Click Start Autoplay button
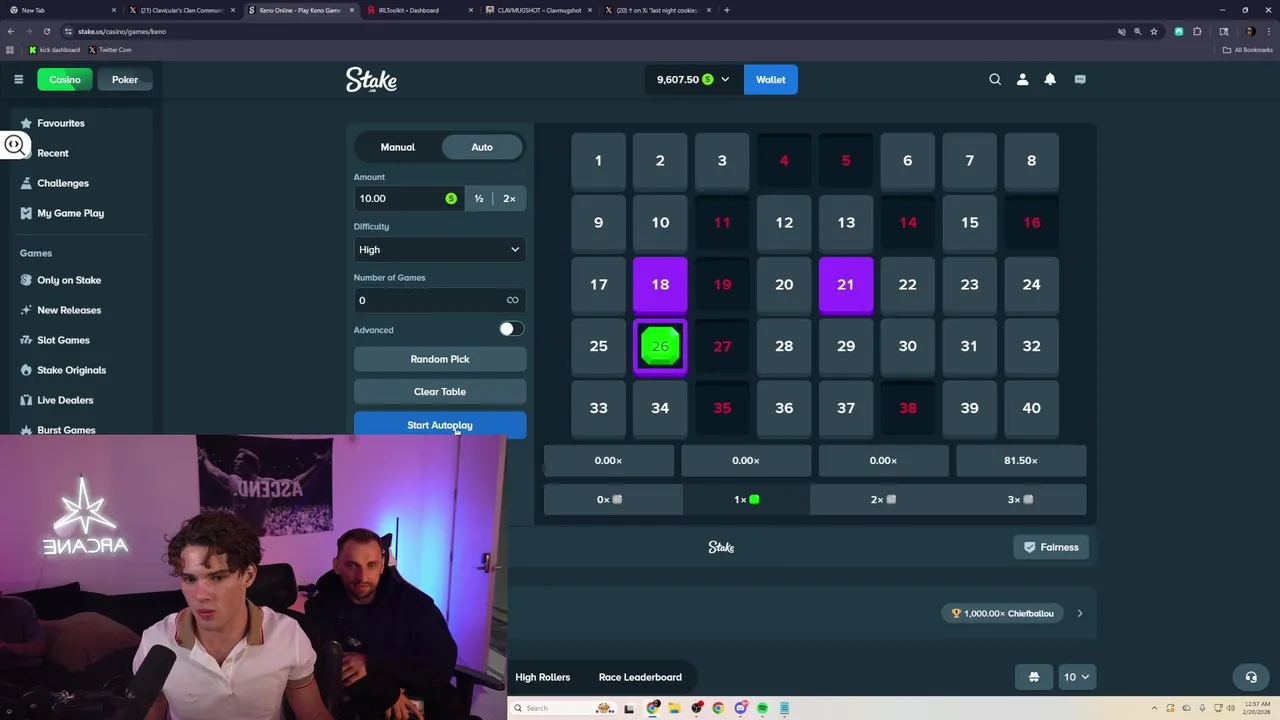 [440, 425]
